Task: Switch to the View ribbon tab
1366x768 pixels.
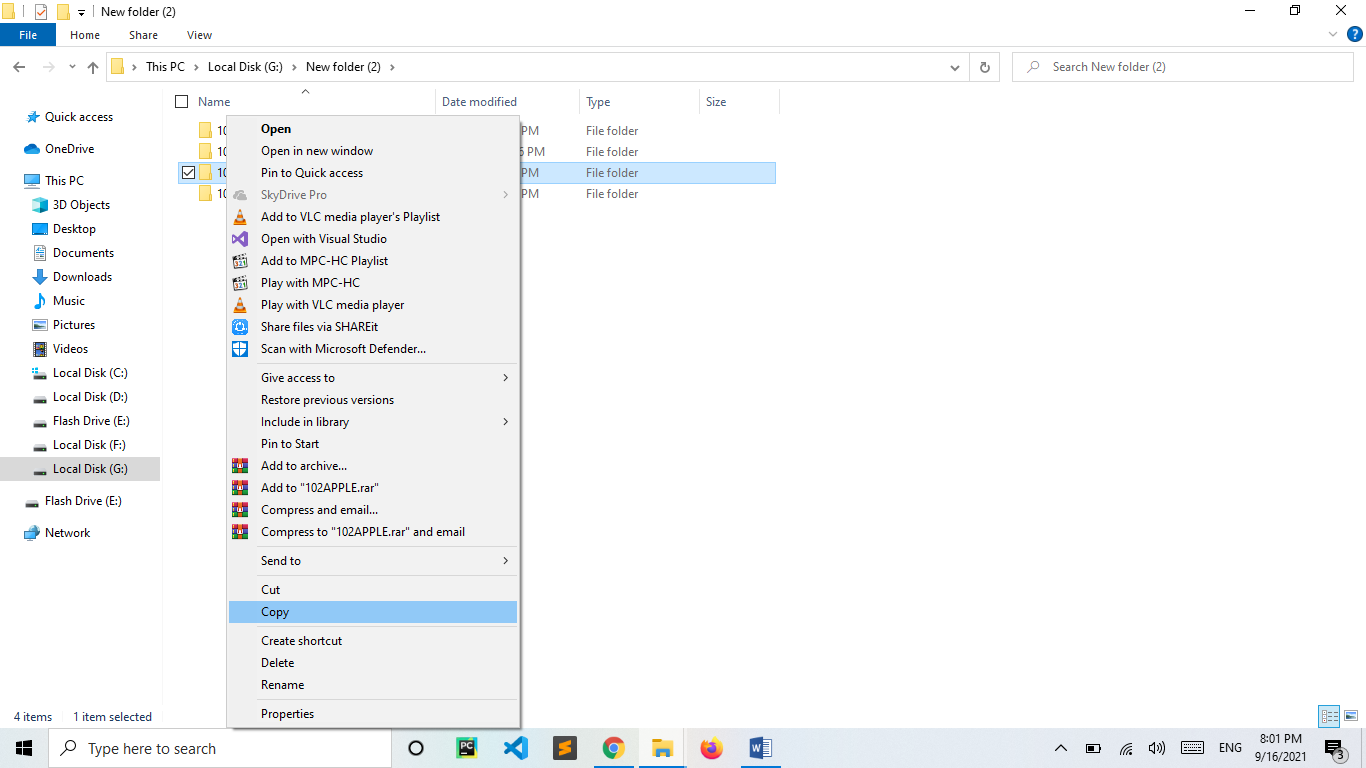Action: pyautogui.click(x=198, y=34)
